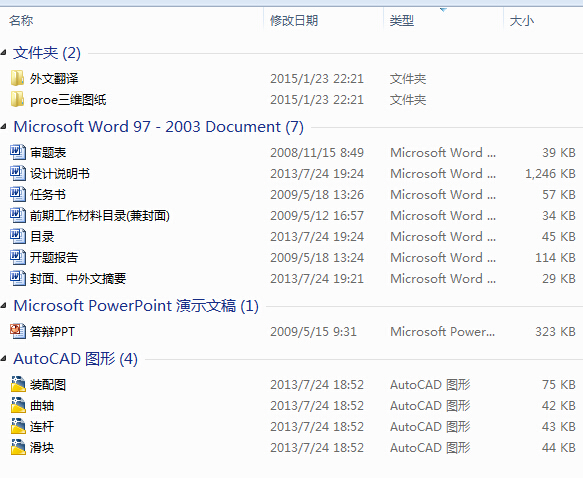This screenshot has width=583, height=478.
Task: Select the file named 答辩PPT
Action: tap(52, 331)
